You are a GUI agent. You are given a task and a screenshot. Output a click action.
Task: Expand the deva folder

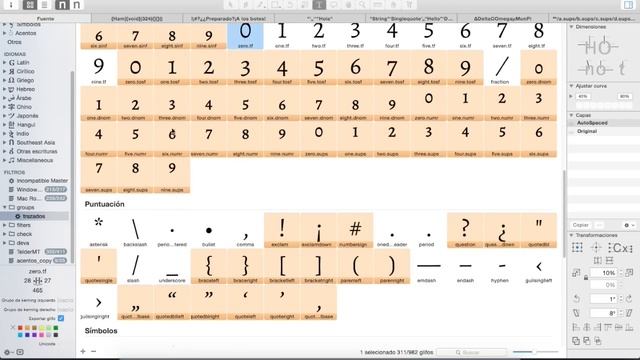coord(4,243)
